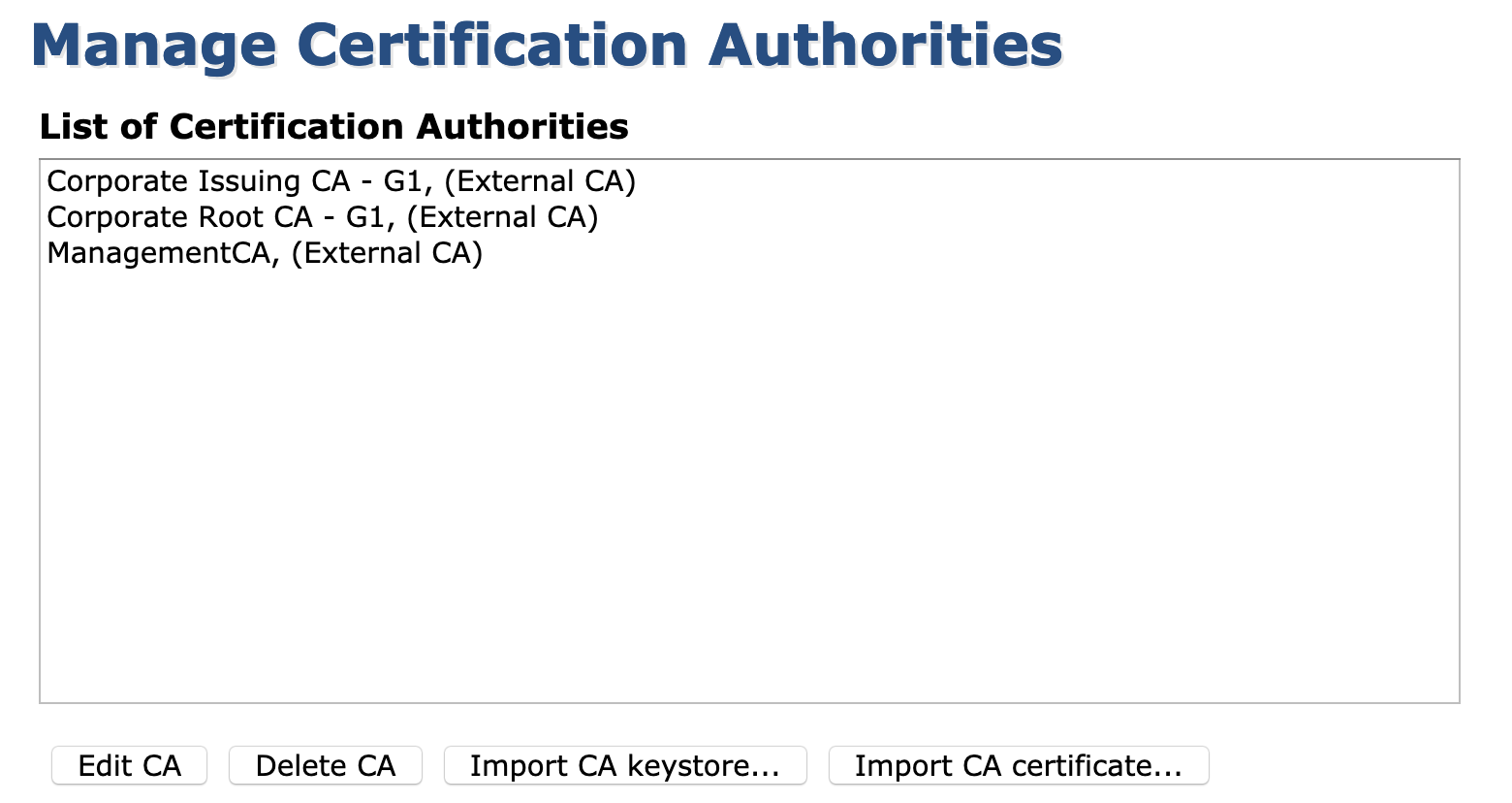1512x803 pixels.
Task: Select Corporate Issuing CA - G1 entry
Action: (341, 181)
